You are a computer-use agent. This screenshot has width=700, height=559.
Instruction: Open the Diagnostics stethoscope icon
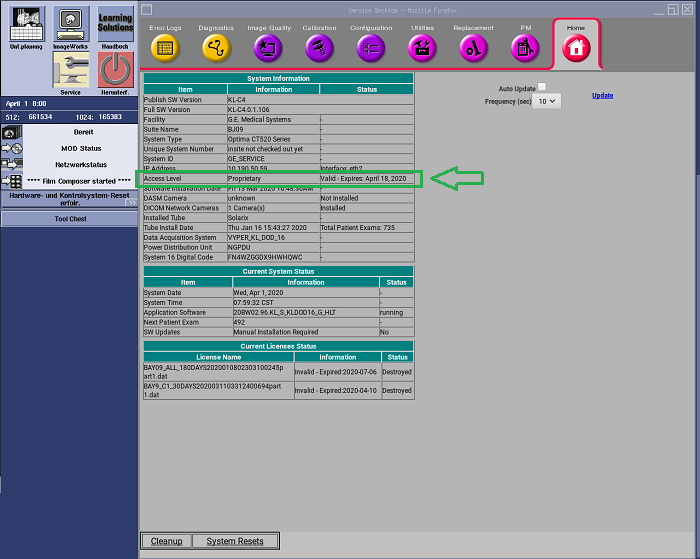[x=215, y=46]
